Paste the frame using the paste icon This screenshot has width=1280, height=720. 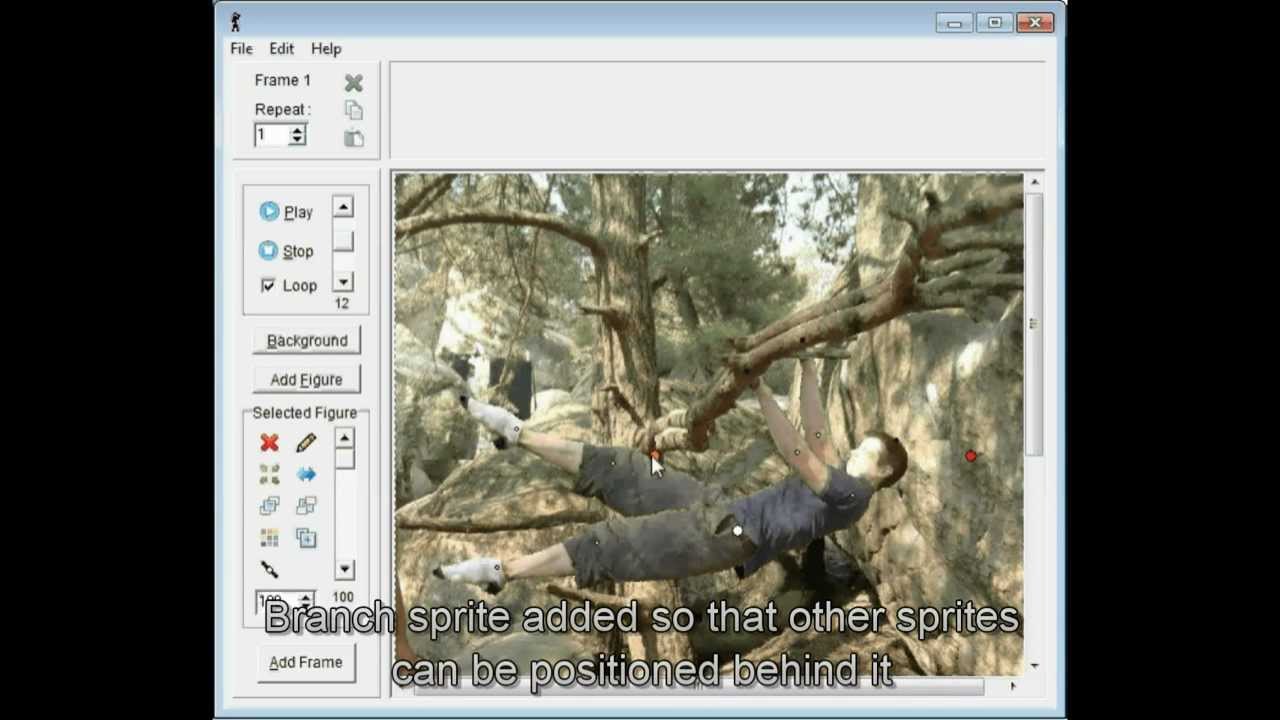click(x=353, y=138)
